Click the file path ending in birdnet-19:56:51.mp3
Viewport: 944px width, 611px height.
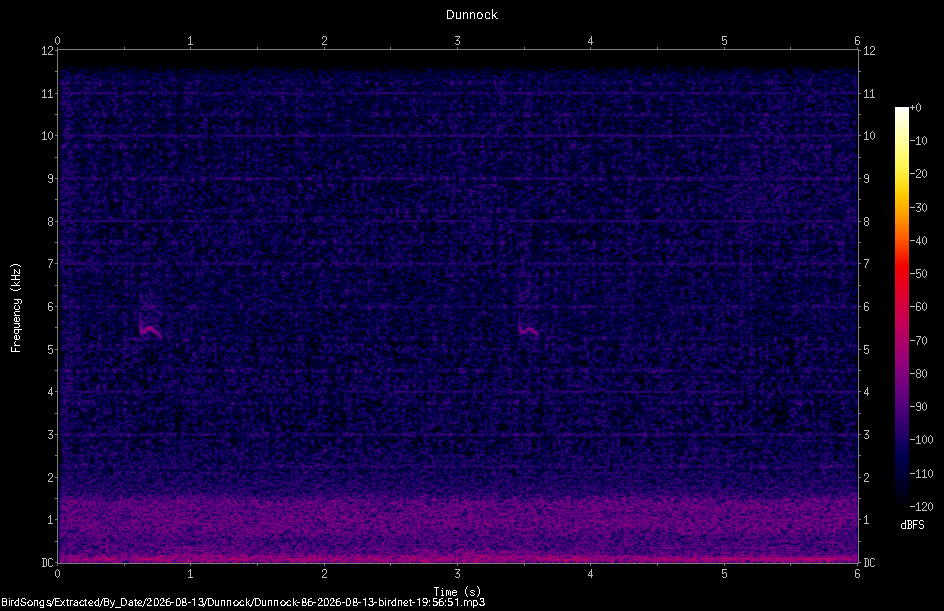pos(243,602)
